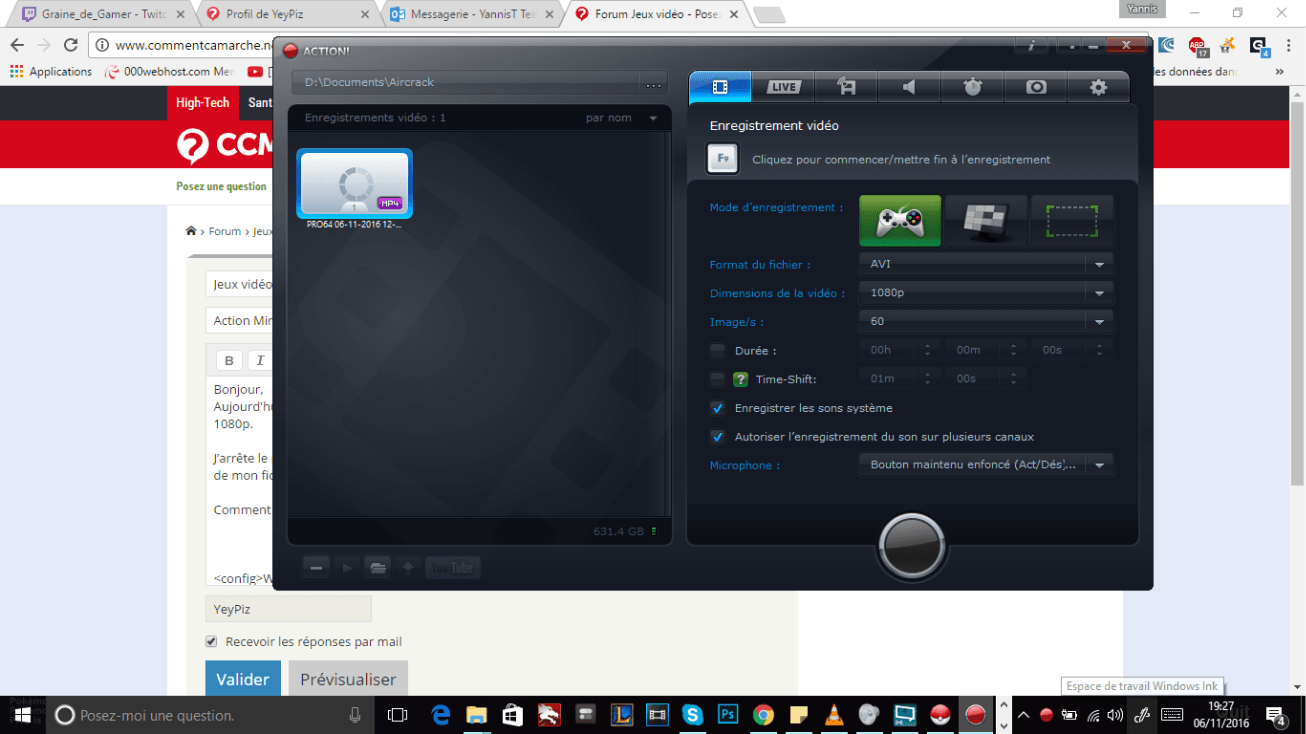Select game recording mode gamepad icon

coord(900,221)
